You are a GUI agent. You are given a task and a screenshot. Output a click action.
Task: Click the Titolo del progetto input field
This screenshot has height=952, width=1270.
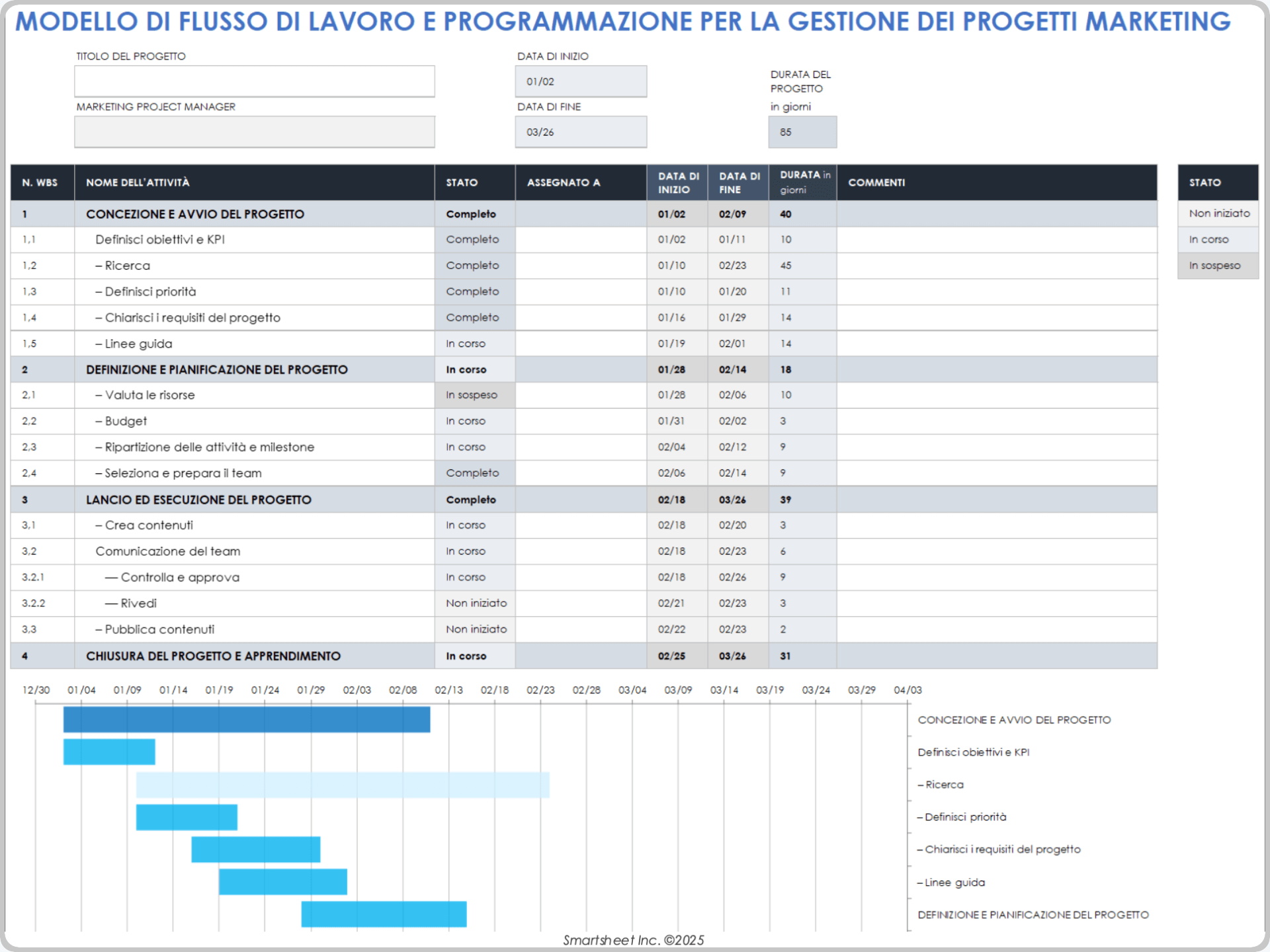[x=255, y=81]
